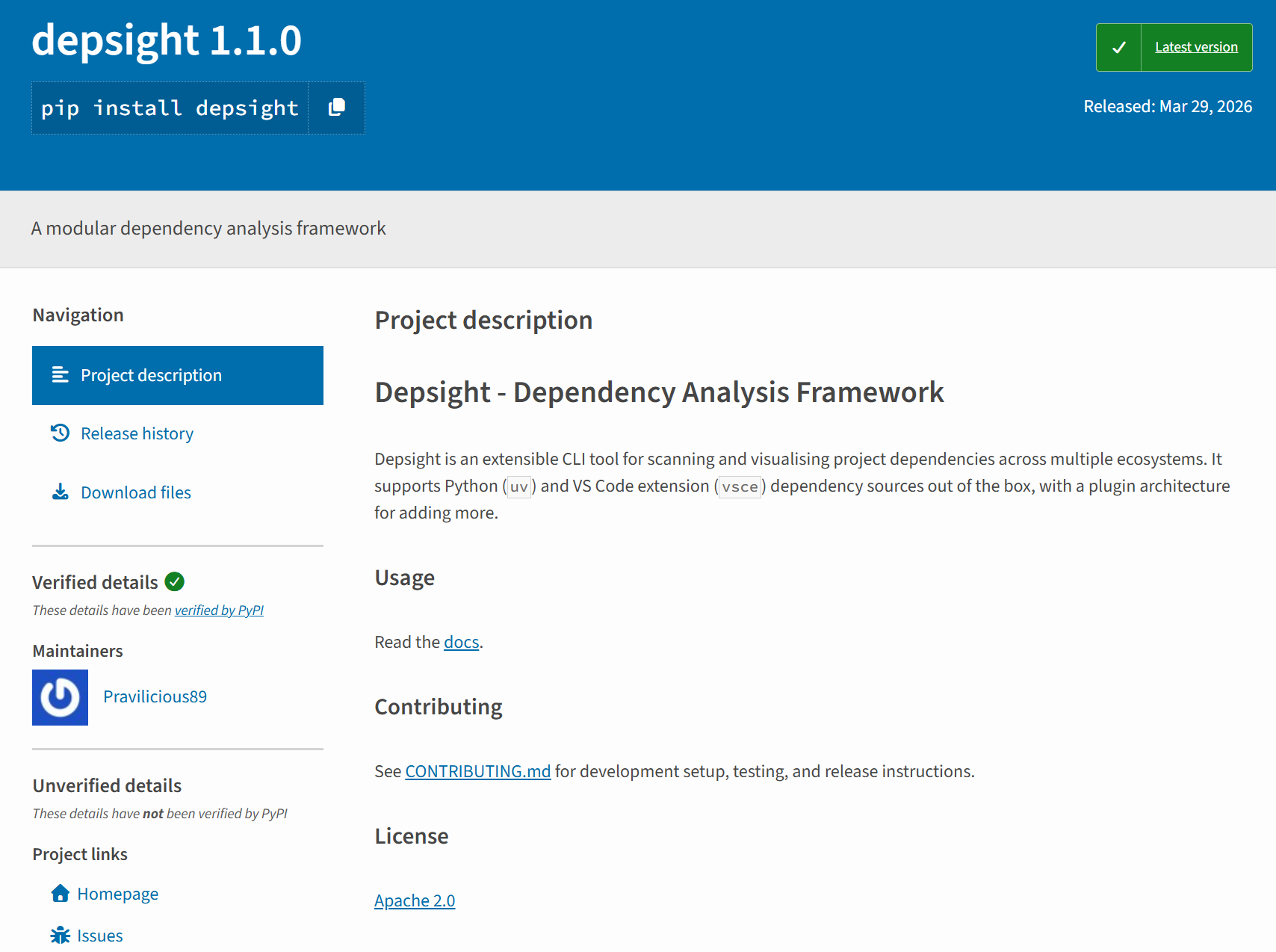Viewport: 1276px width, 952px height.
Task: Open the docs link under Usage
Action: click(461, 641)
